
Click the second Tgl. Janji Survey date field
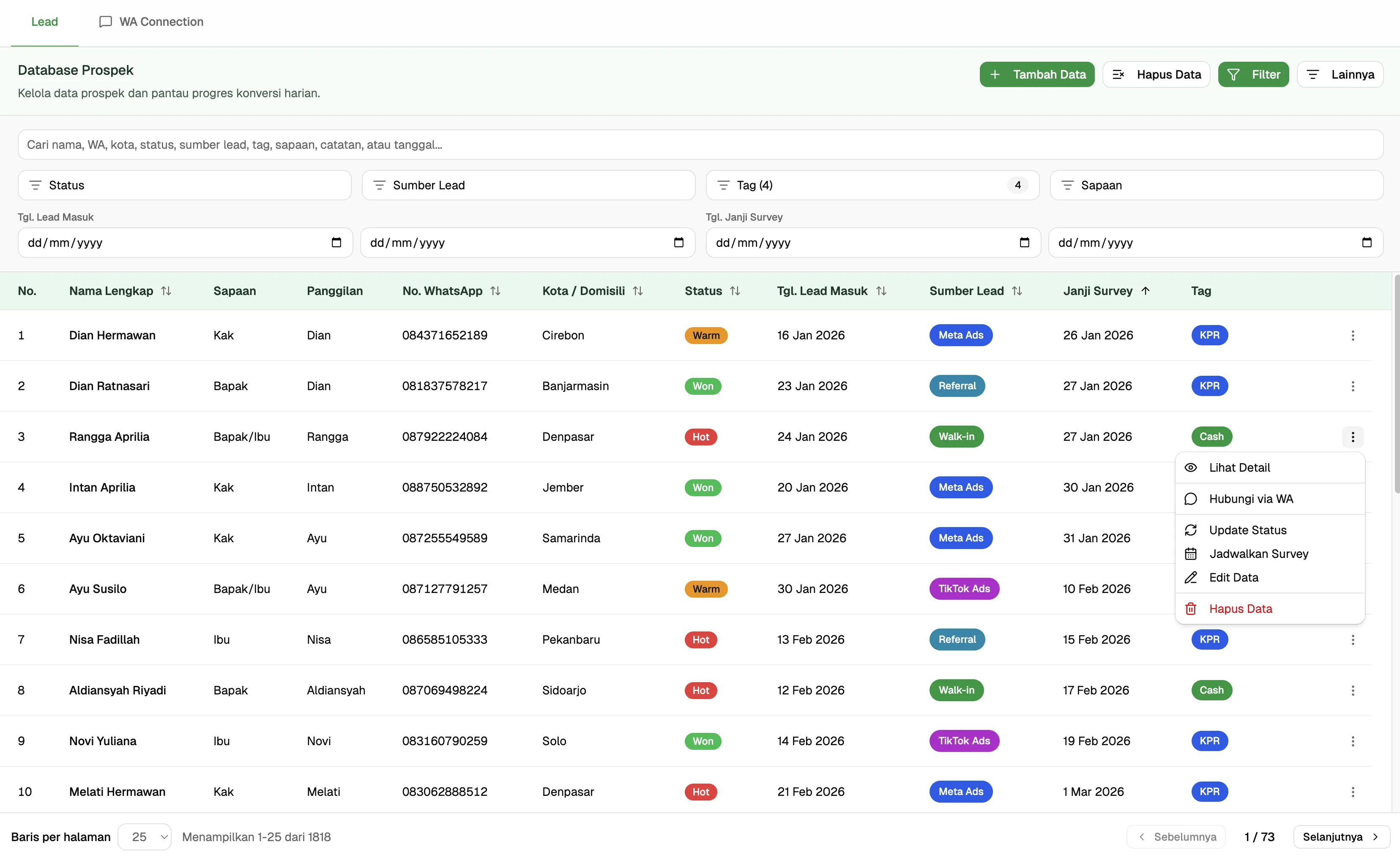tap(1215, 243)
